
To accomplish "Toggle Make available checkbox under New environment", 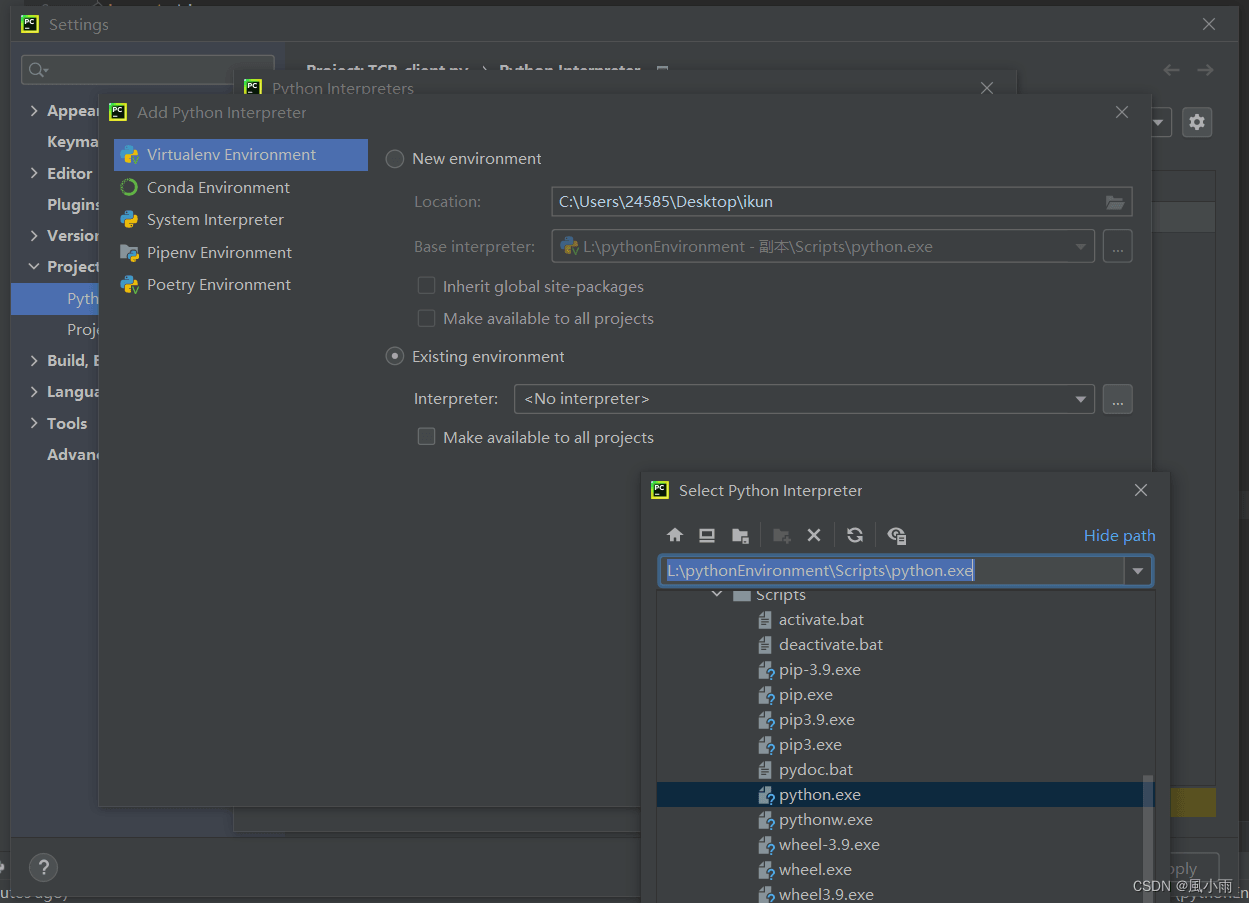I will (426, 319).
